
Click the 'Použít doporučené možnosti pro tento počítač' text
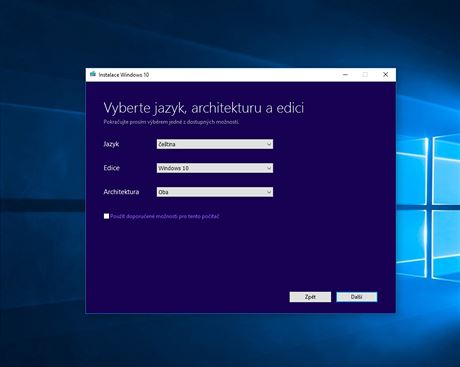click(x=165, y=216)
